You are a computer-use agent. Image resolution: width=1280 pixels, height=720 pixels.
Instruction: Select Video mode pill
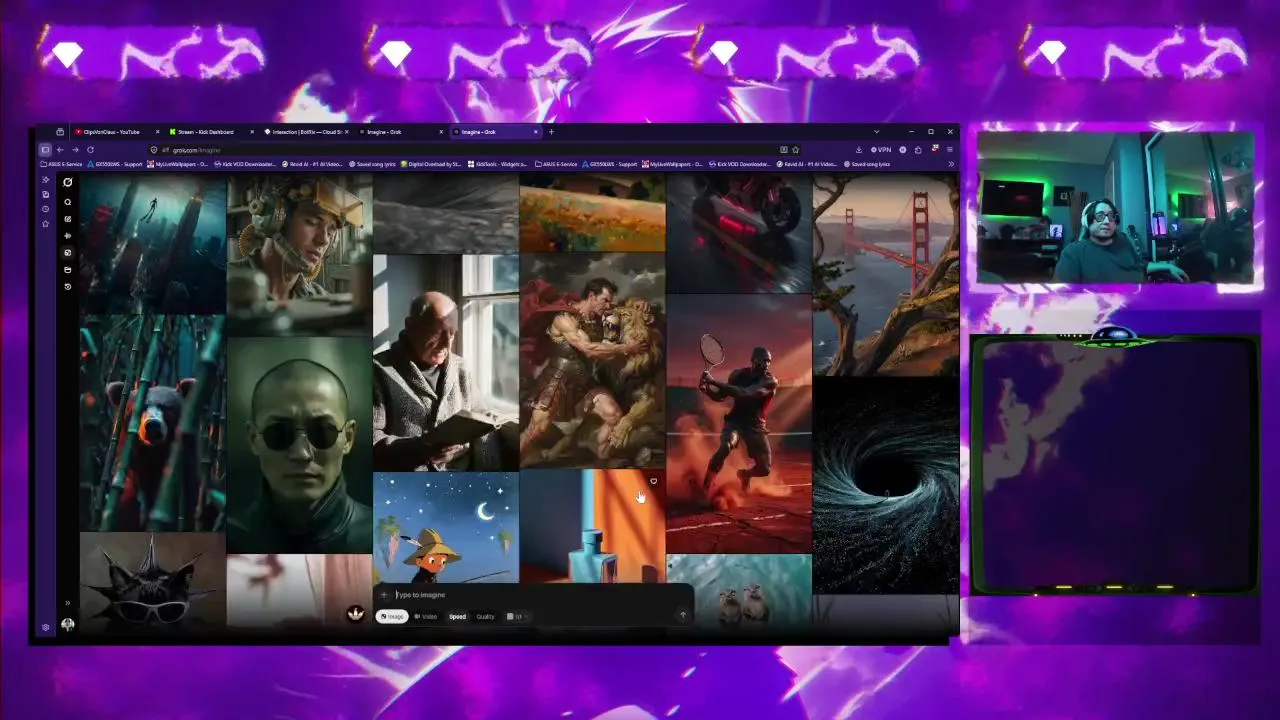point(426,616)
